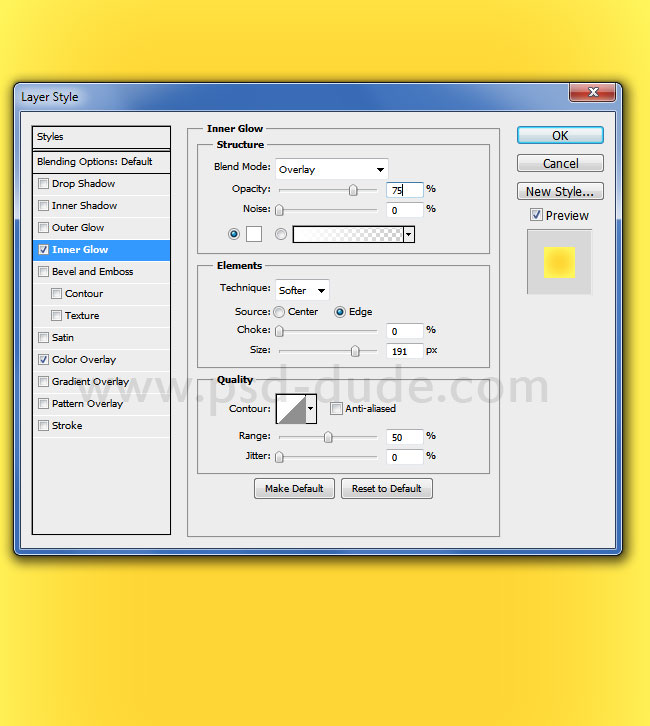Viewport: 650px width, 726px height.
Task: Click the Make Default button
Action: (x=294, y=488)
